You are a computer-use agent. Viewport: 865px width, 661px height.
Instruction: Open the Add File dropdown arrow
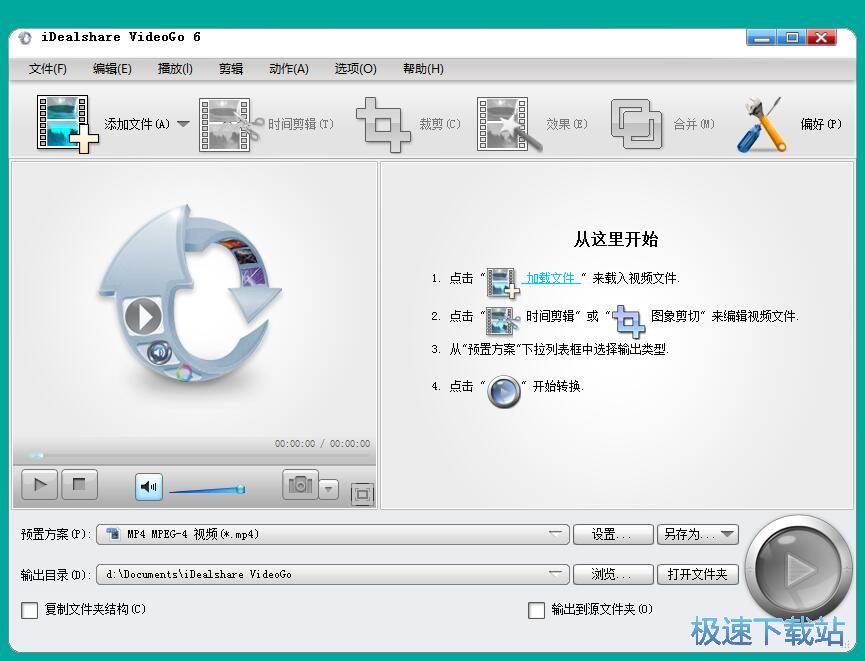click(x=183, y=124)
